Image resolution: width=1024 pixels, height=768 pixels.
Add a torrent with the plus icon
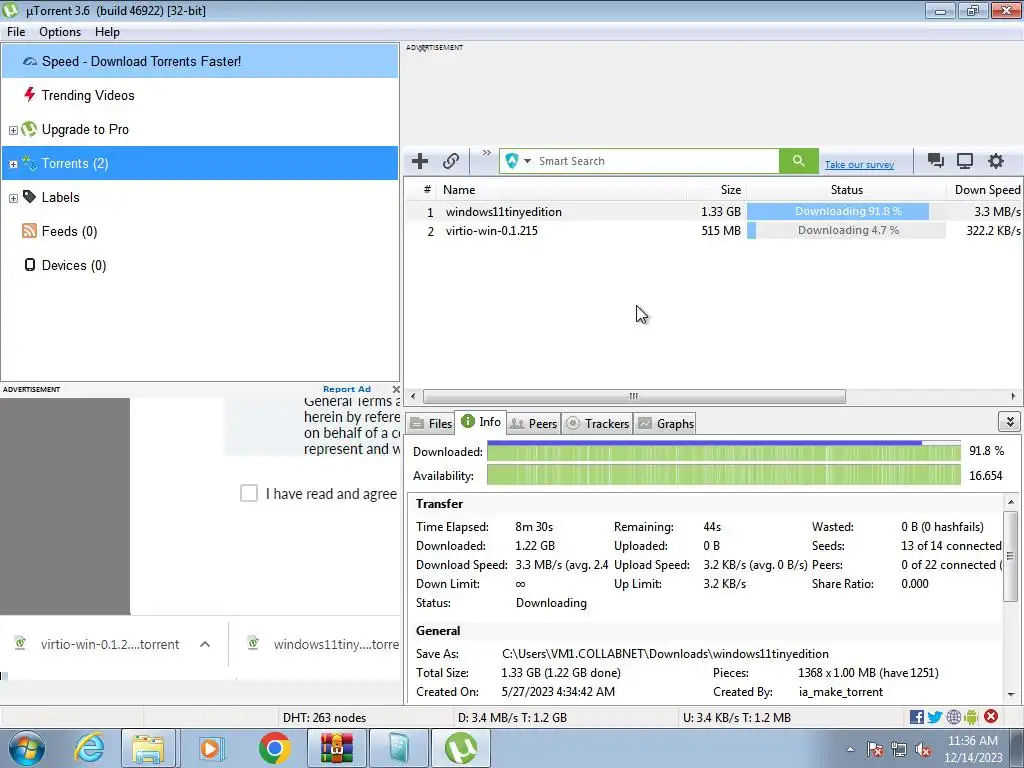[x=420, y=161]
